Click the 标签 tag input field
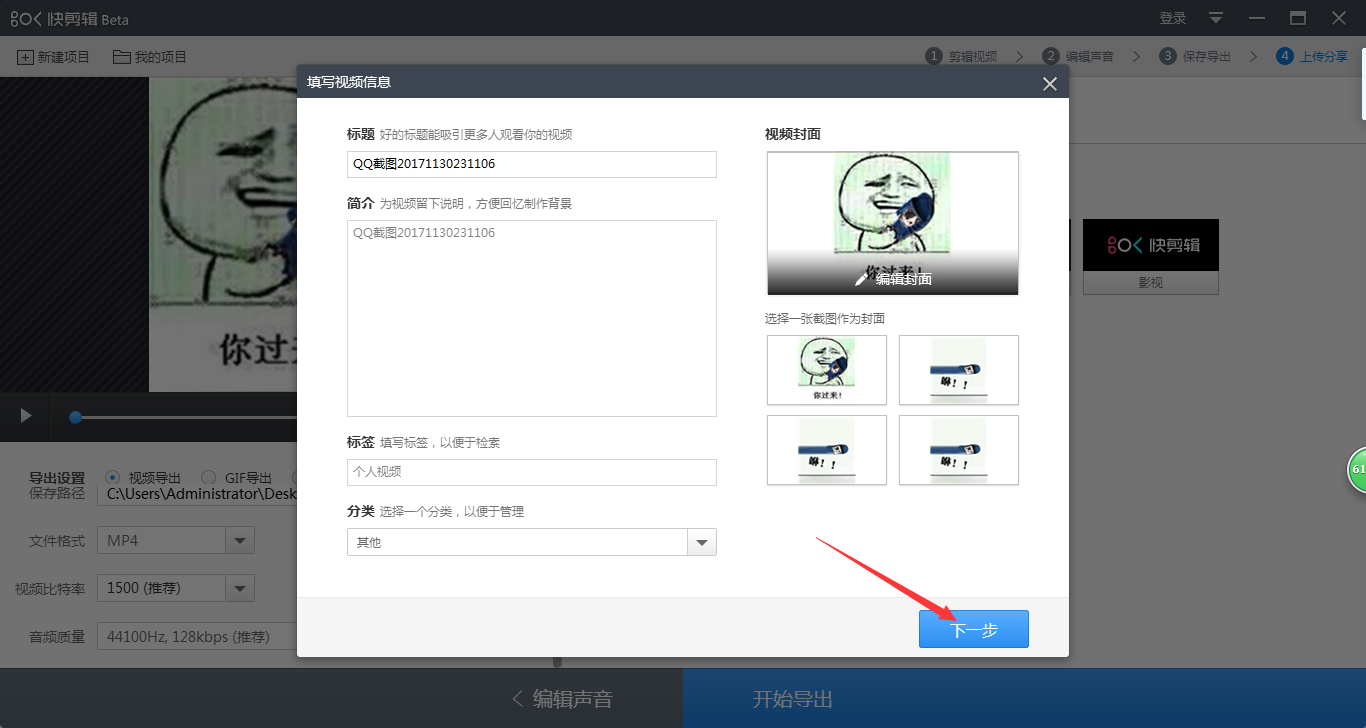The width and height of the screenshot is (1366, 728). coord(532,472)
